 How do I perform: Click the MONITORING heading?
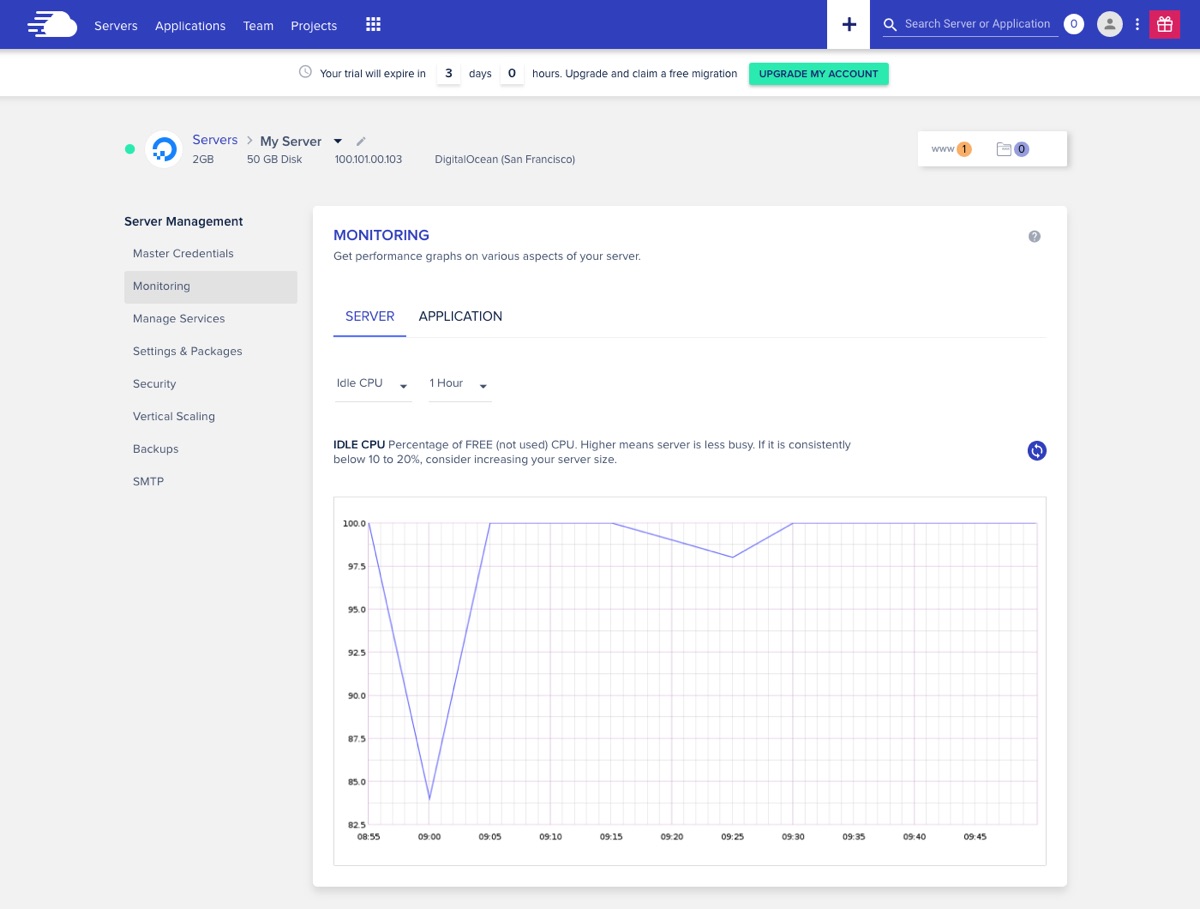point(381,235)
